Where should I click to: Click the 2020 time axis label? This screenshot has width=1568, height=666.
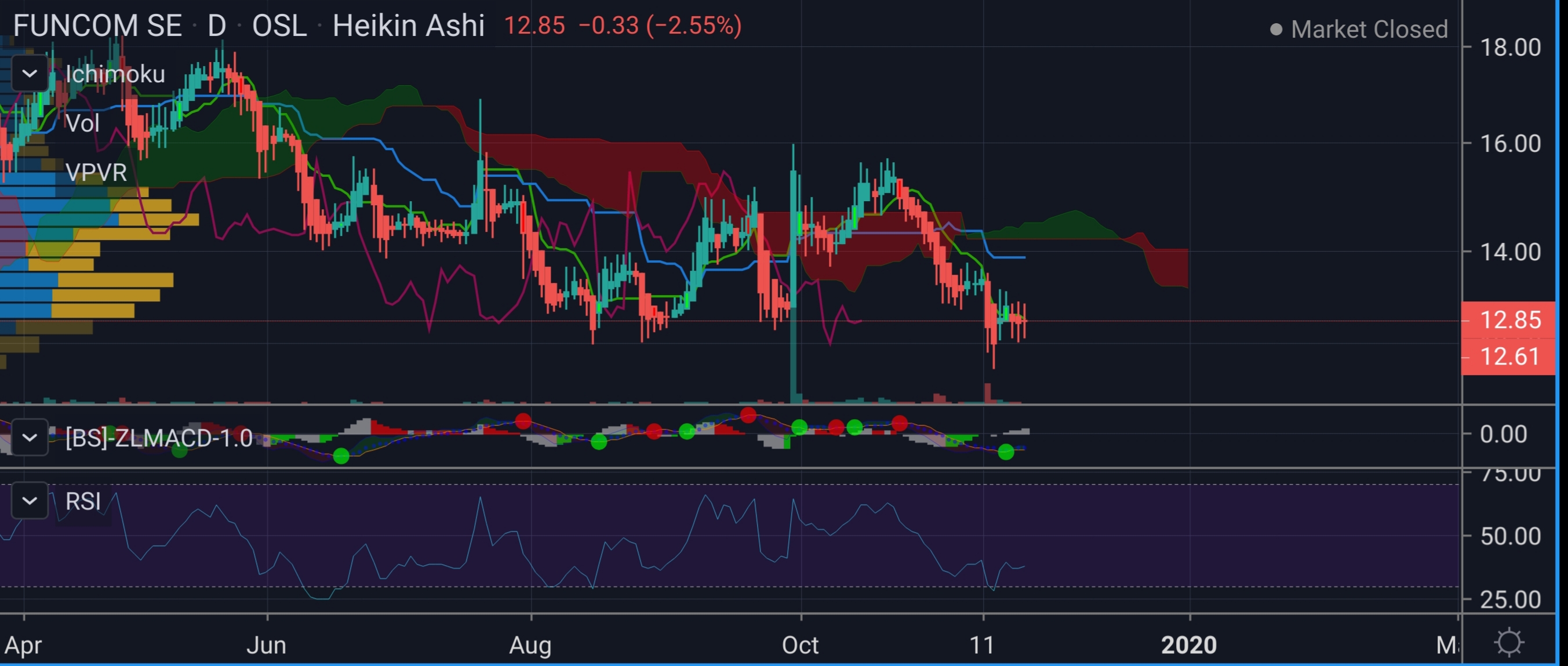pyautogui.click(x=1189, y=645)
